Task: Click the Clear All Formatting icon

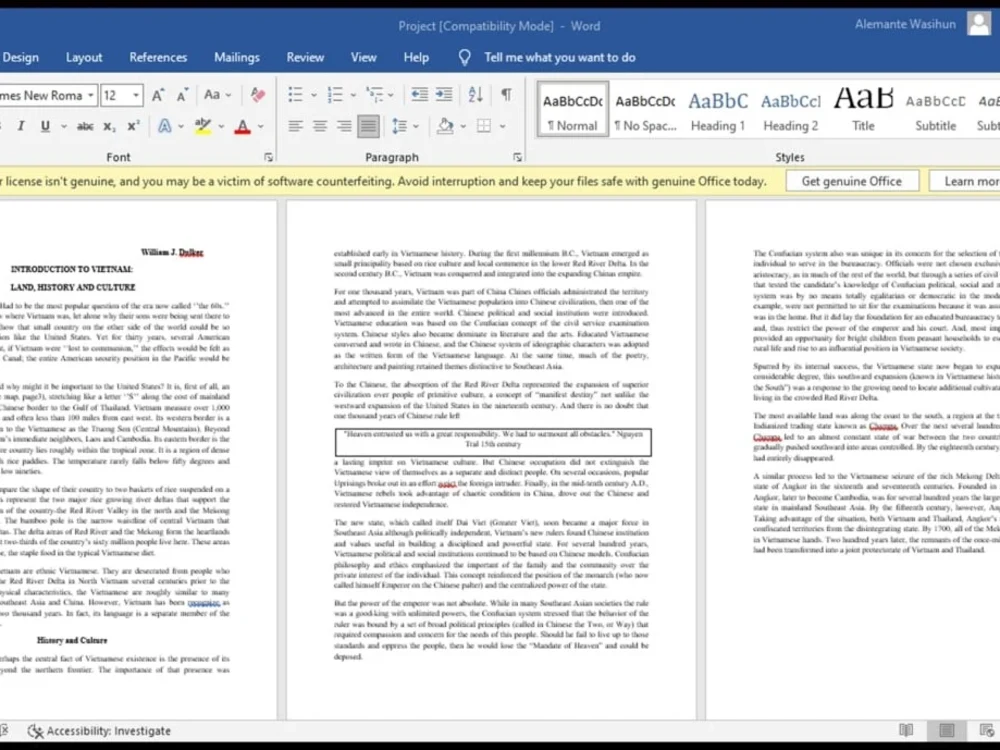Action: click(258, 95)
